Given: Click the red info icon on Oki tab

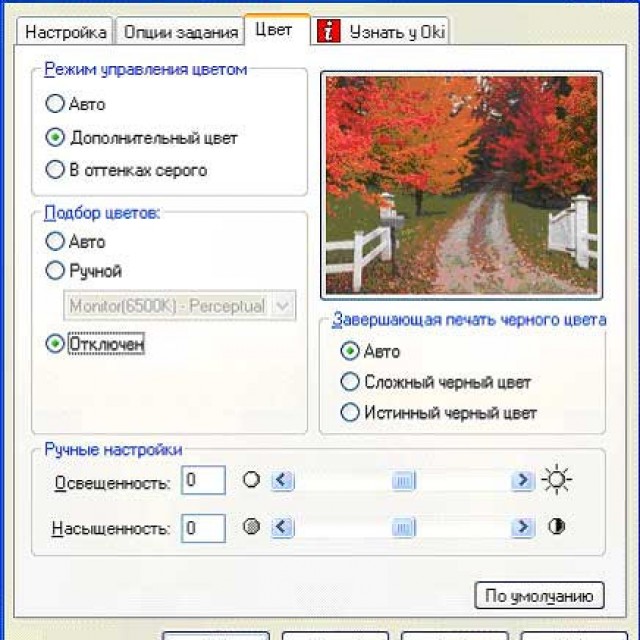Looking at the screenshot, I should 329,31.
